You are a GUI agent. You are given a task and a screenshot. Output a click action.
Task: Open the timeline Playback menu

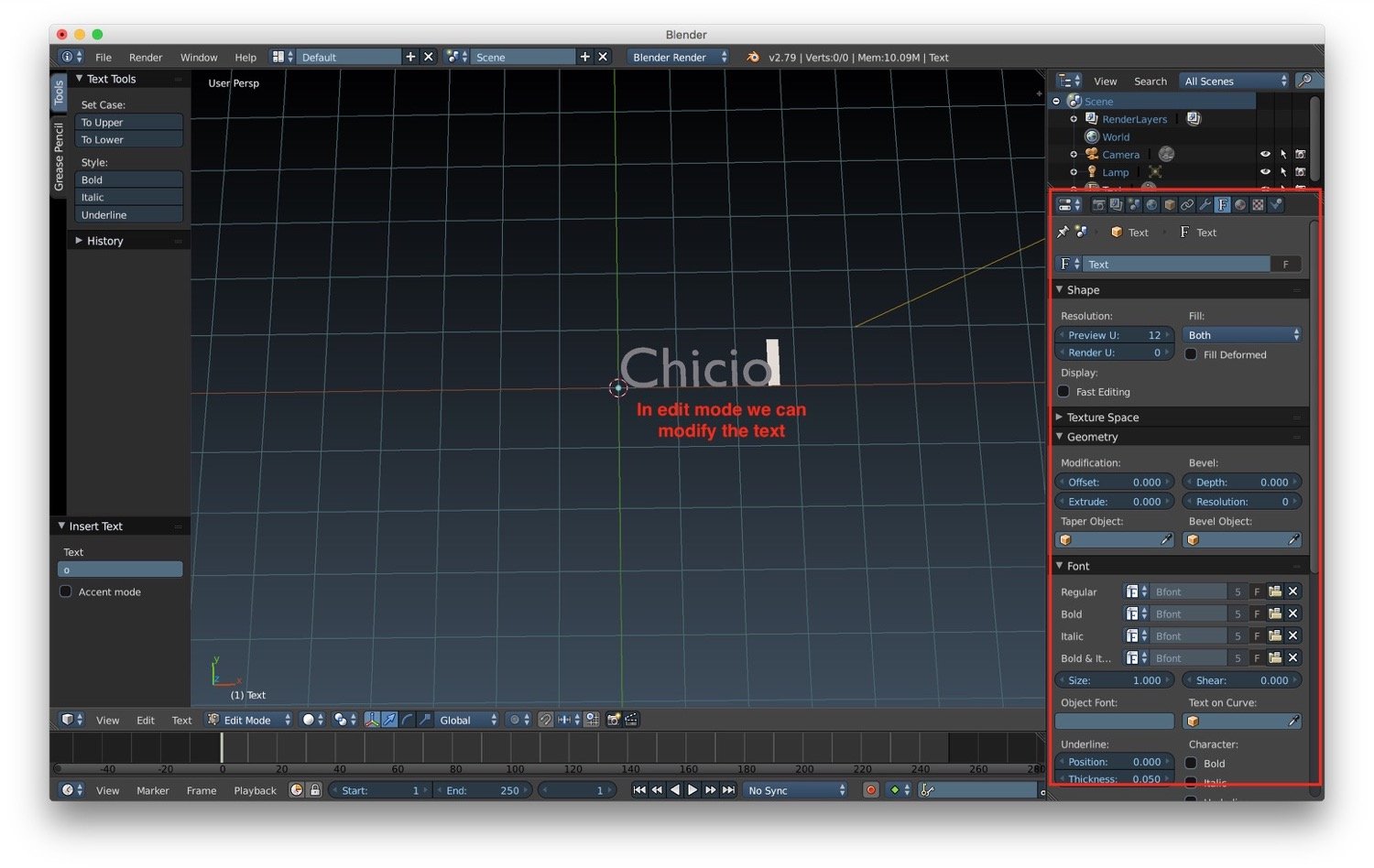pyautogui.click(x=255, y=790)
